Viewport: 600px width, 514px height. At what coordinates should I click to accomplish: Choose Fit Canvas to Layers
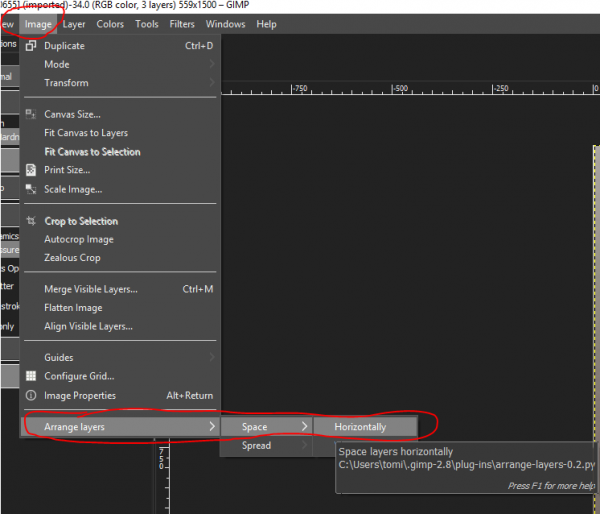point(120,133)
